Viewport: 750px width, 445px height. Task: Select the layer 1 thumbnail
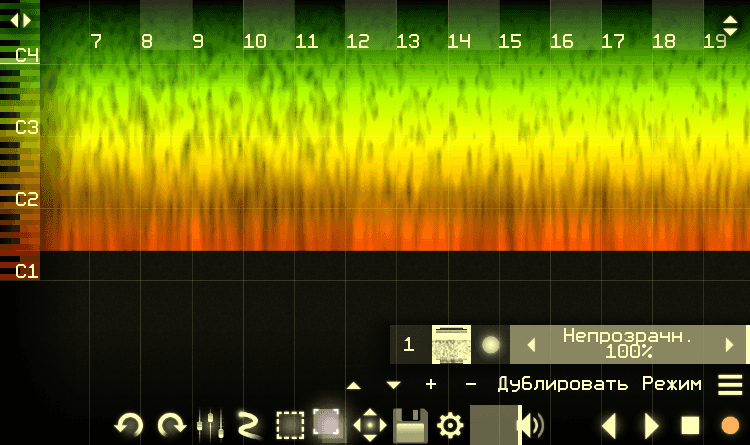pyautogui.click(x=451, y=345)
